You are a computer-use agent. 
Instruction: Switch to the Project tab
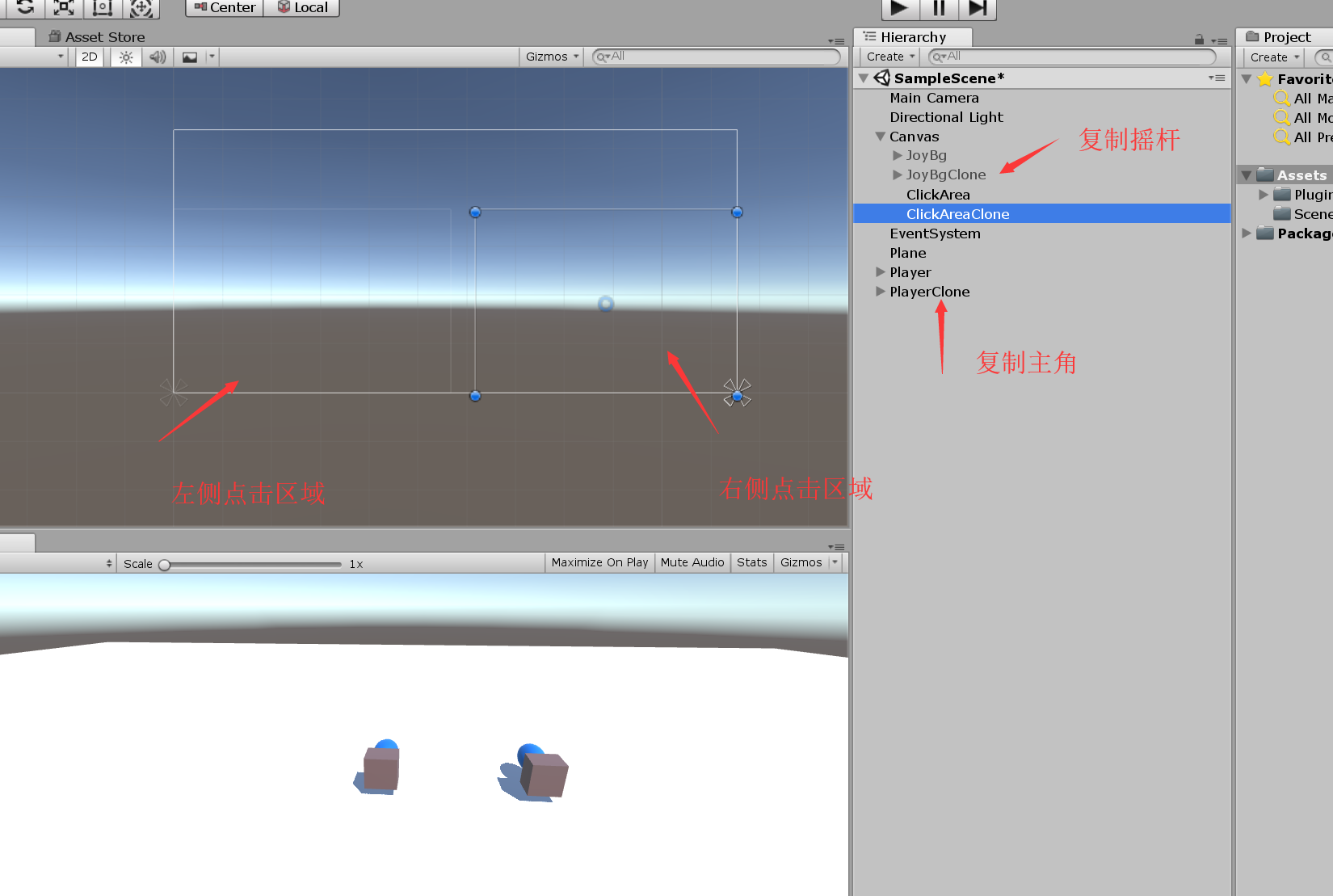click(x=1281, y=36)
